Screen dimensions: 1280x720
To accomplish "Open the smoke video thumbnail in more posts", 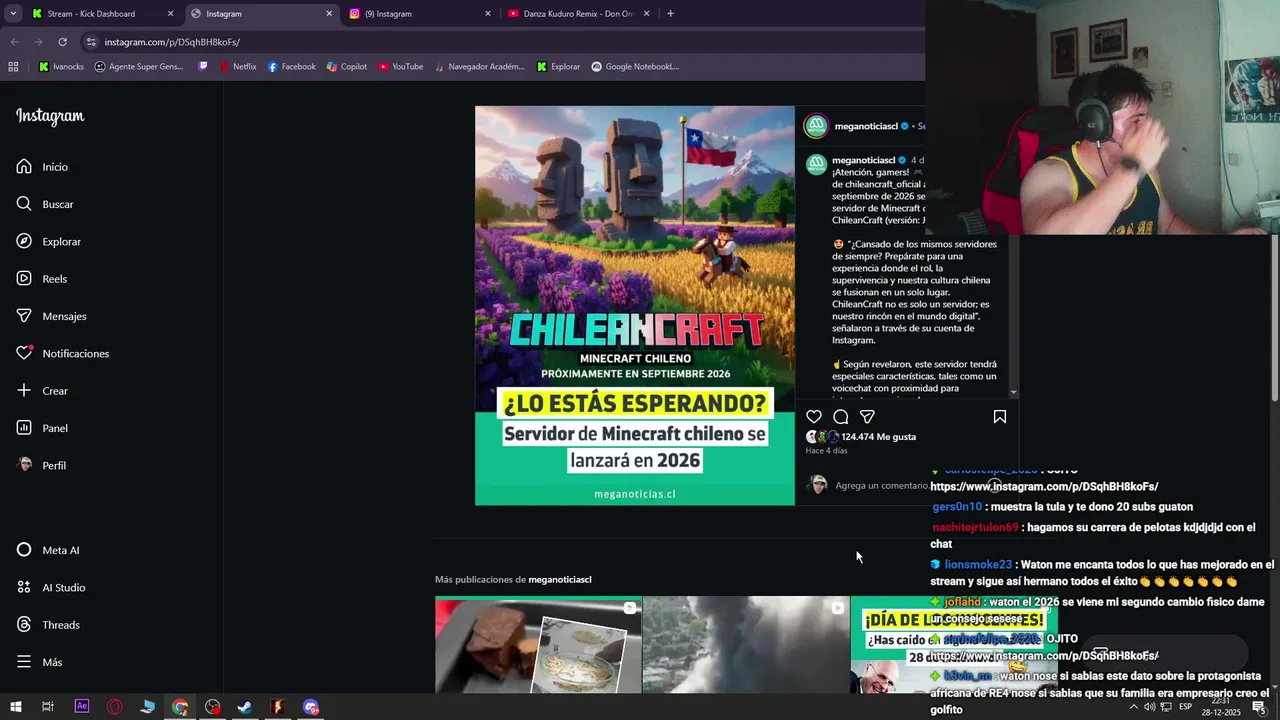I will click(x=746, y=645).
